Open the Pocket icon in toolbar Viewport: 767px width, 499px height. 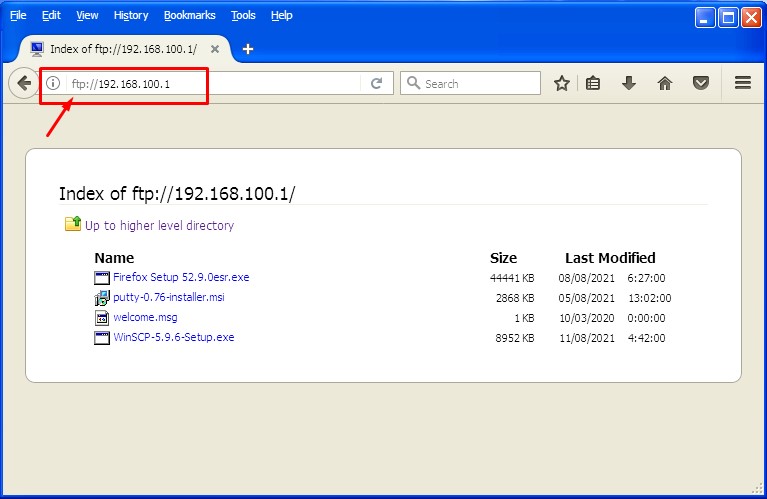click(701, 83)
